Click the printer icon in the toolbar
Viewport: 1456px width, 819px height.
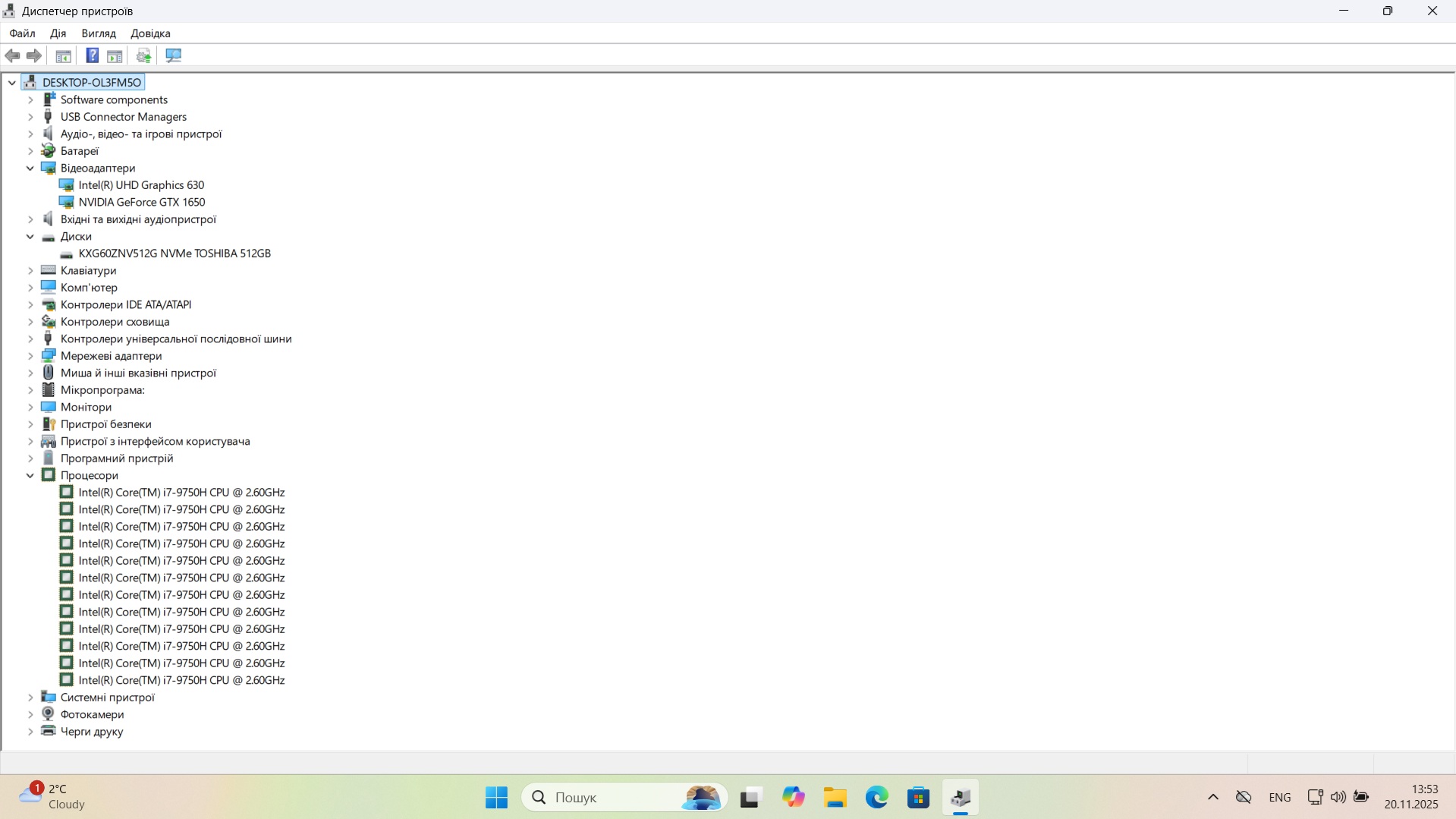click(143, 55)
